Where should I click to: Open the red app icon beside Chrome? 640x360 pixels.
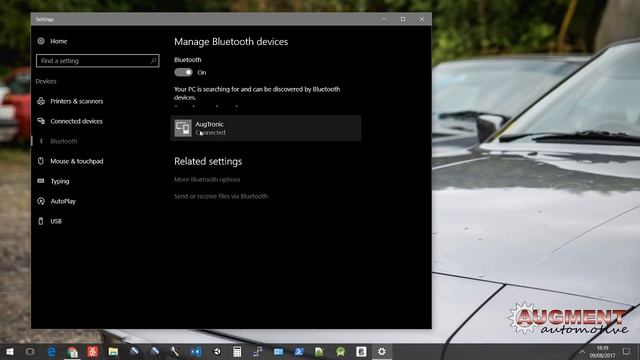(x=93, y=351)
